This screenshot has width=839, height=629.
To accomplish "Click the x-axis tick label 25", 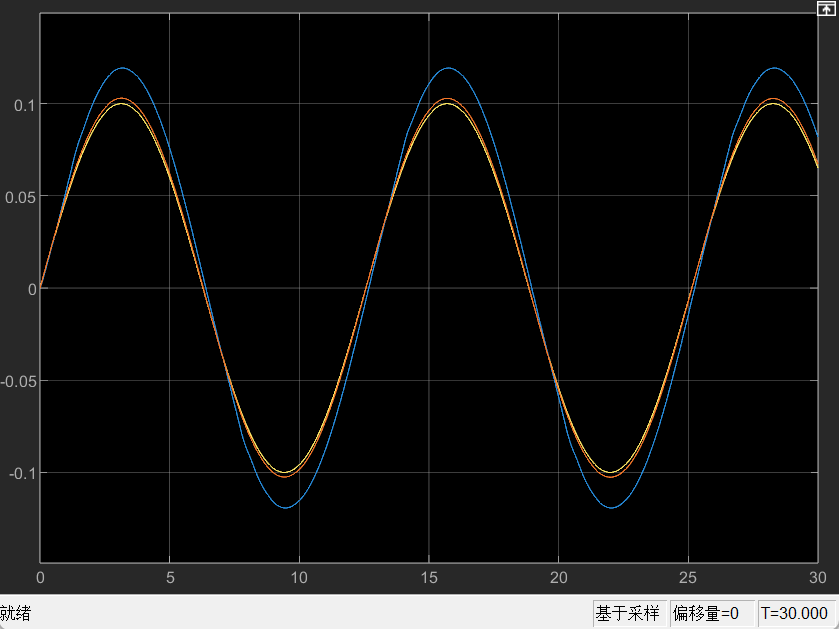I will [688, 578].
